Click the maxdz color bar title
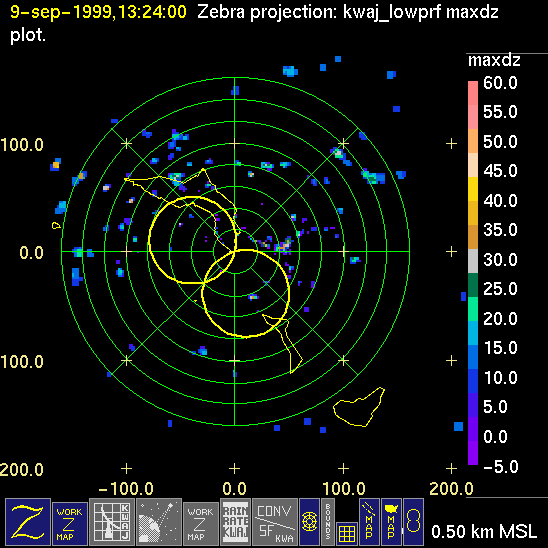 click(494, 61)
